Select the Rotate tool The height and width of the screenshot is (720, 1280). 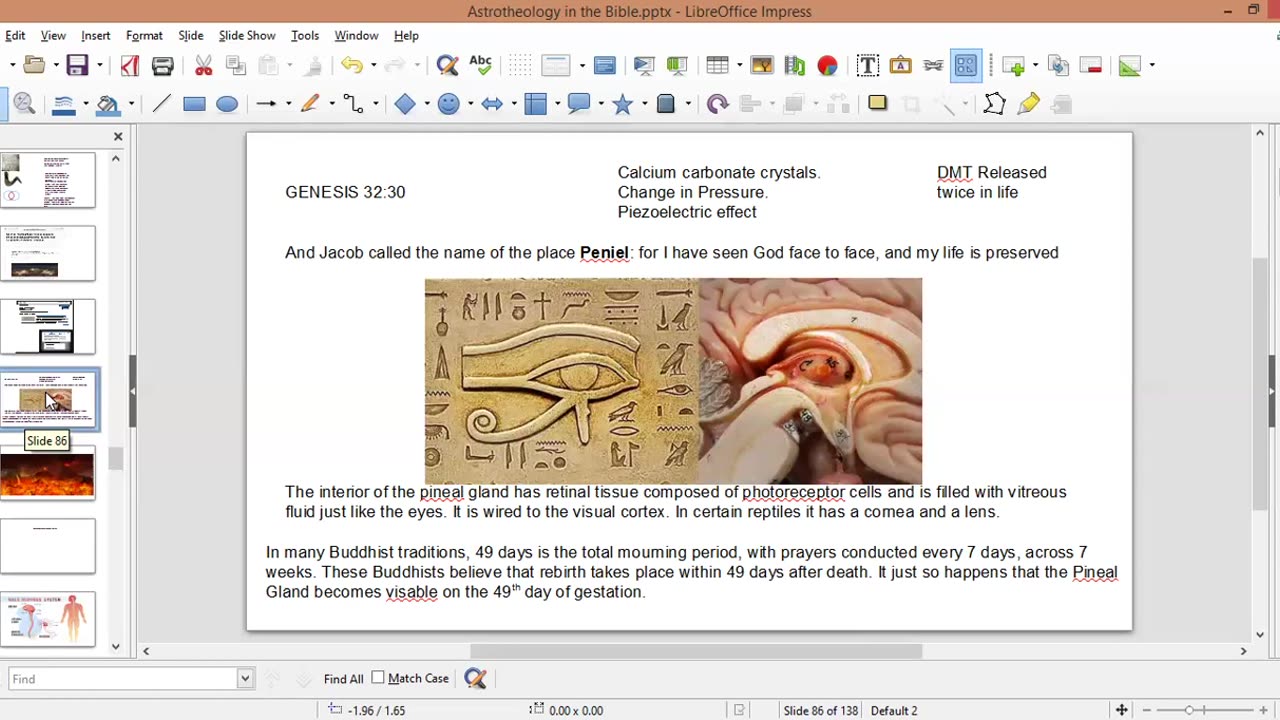(x=717, y=104)
